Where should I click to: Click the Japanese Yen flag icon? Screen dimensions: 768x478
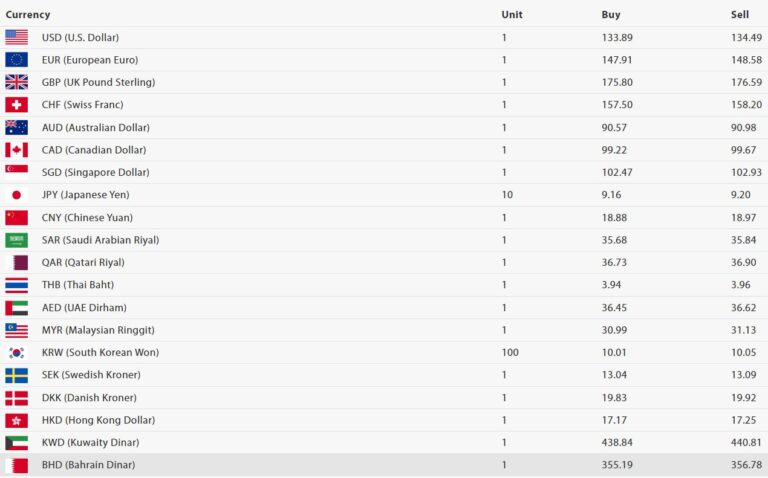click(x=16, y=195)
